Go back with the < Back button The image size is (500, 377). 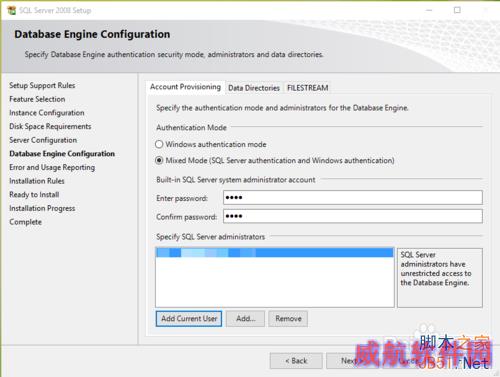[x=296, y=361]
